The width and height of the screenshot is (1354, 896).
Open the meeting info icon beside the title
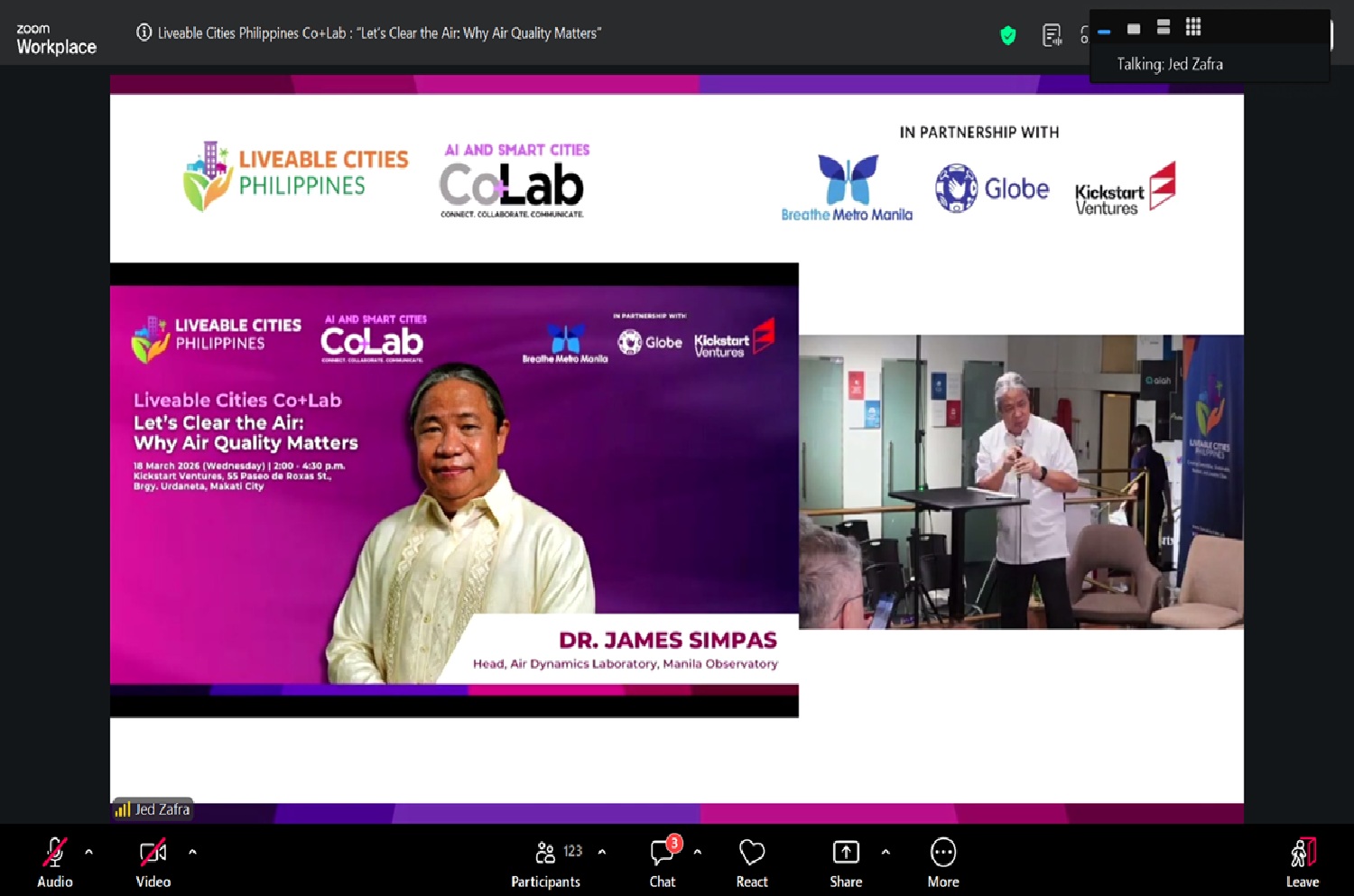[x=144, y=32]
